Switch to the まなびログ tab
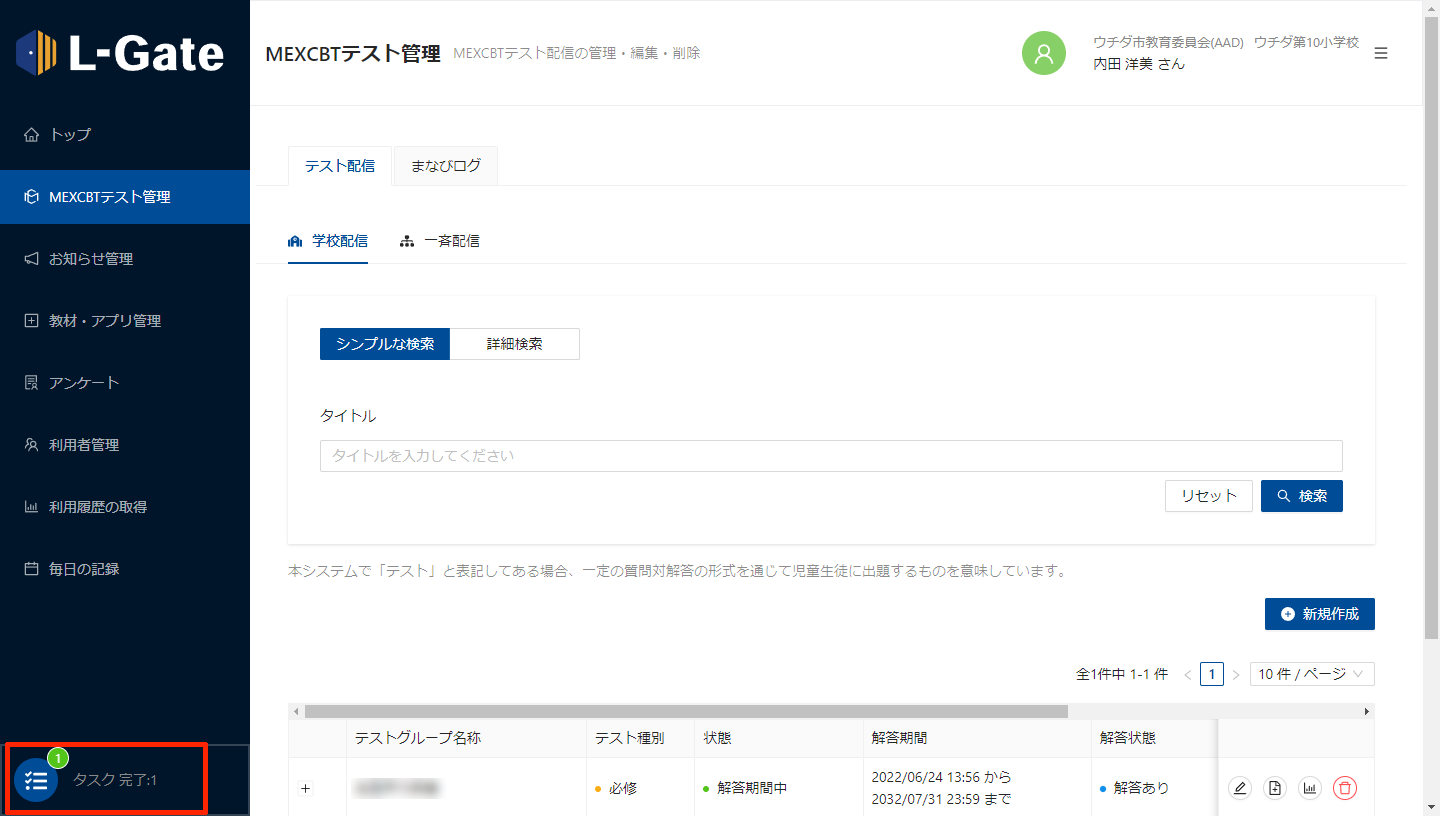The image size is (1440, 816). click(445, 166)
